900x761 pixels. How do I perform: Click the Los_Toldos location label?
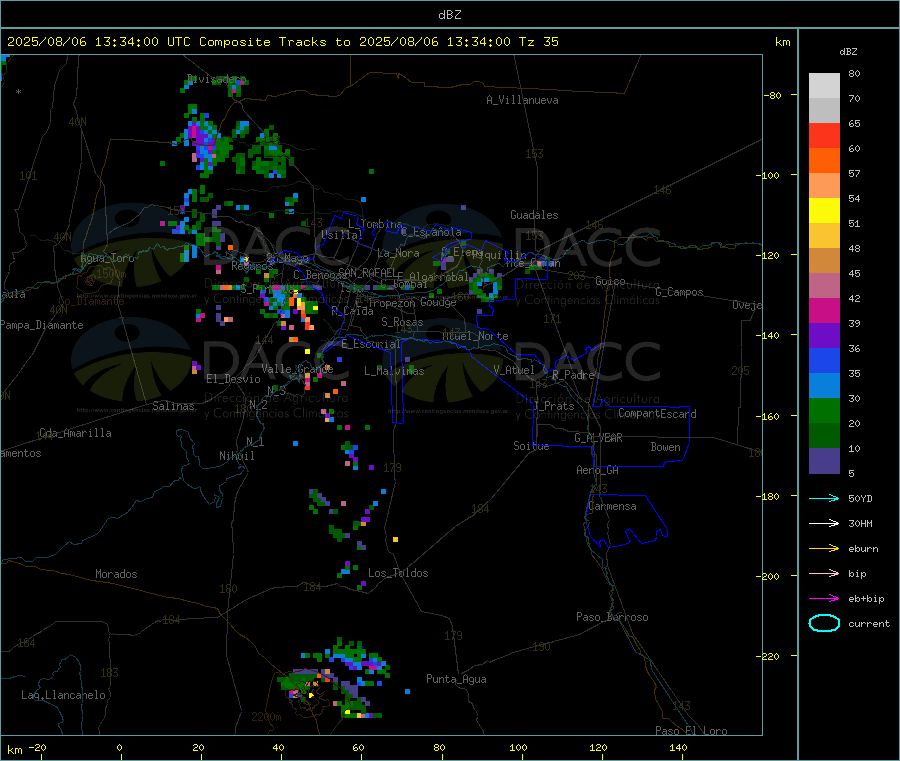click(x=398, y=573)
